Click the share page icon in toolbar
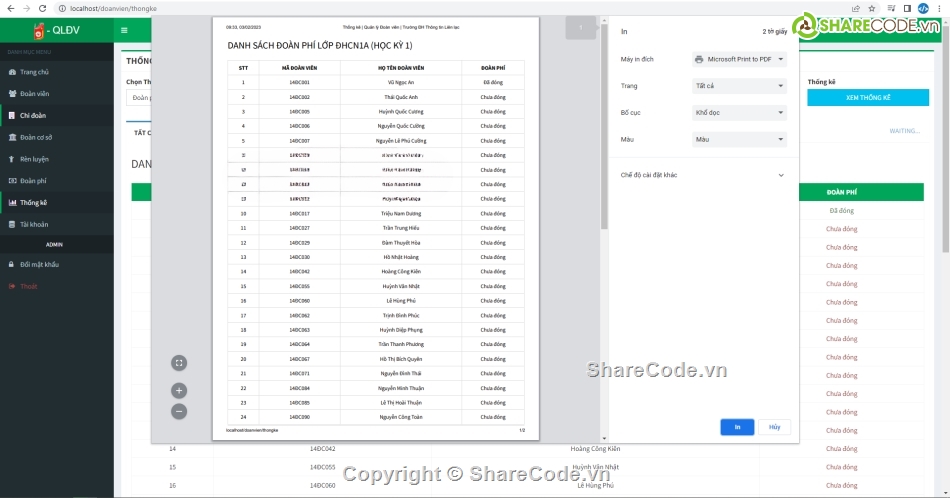 click(x=855, y=8)
